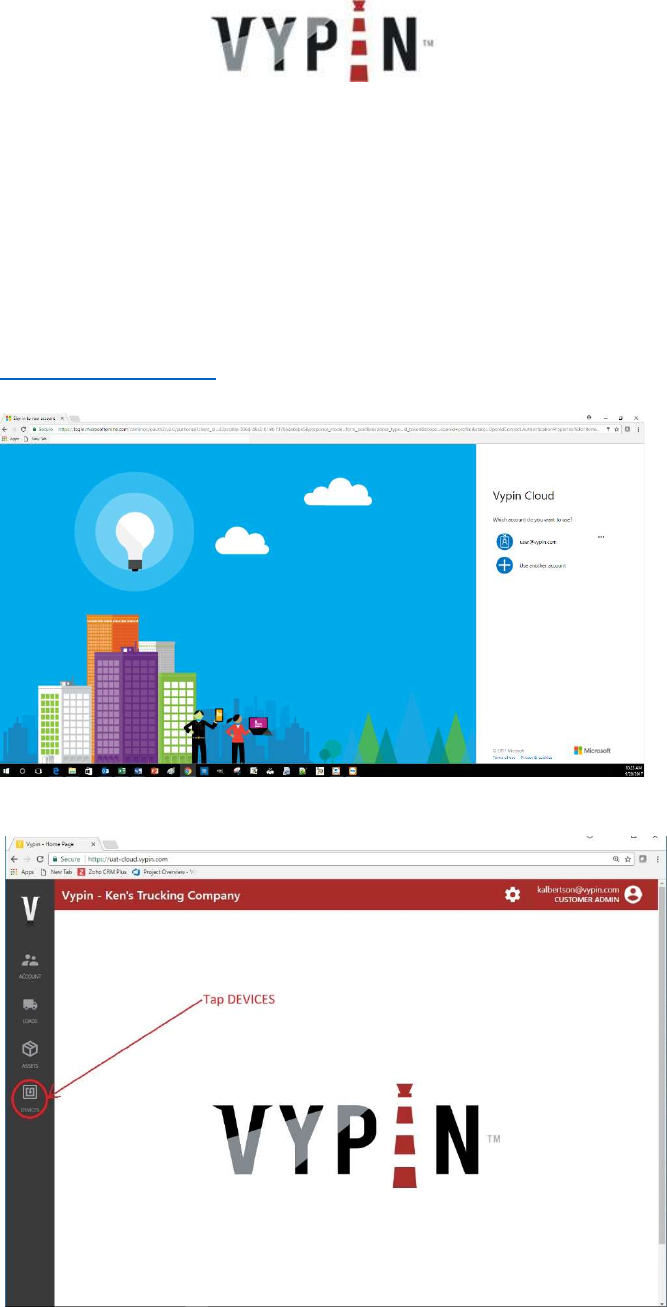Viewport: 667px width, 1307px height.
Task: Click the login.microsoftonline.com address bar
Action: 320,428
